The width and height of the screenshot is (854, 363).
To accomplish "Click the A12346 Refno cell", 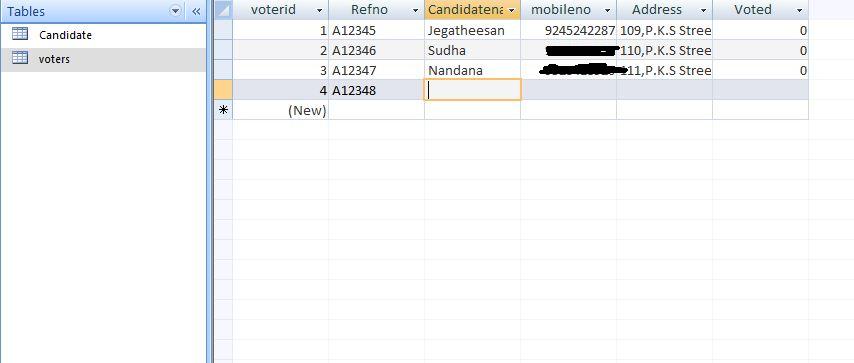I will (x=376, y=50).
